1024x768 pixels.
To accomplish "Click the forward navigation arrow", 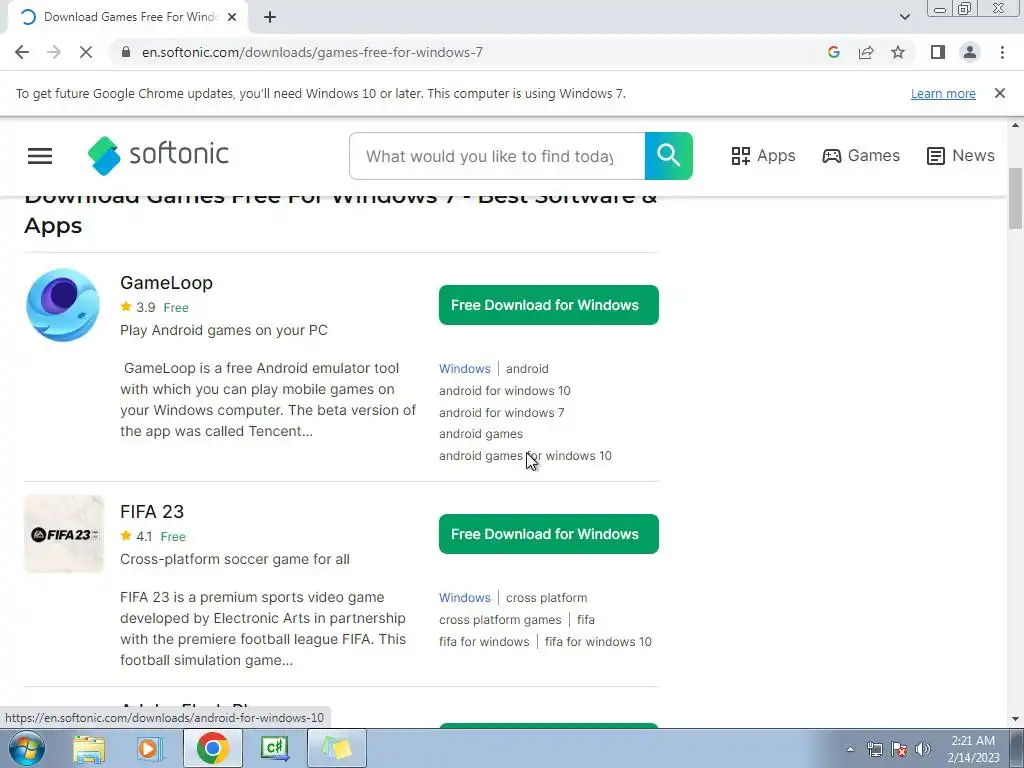I will [x=54, y=52].
